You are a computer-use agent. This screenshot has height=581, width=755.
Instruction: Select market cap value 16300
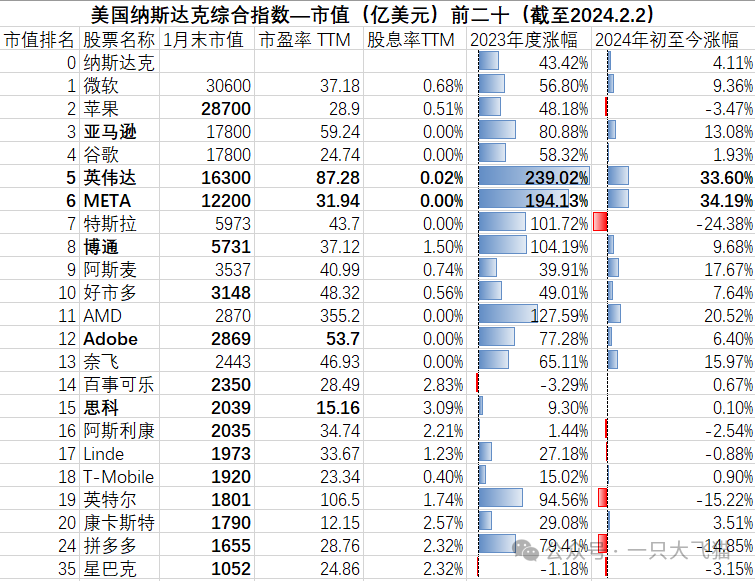226,178
